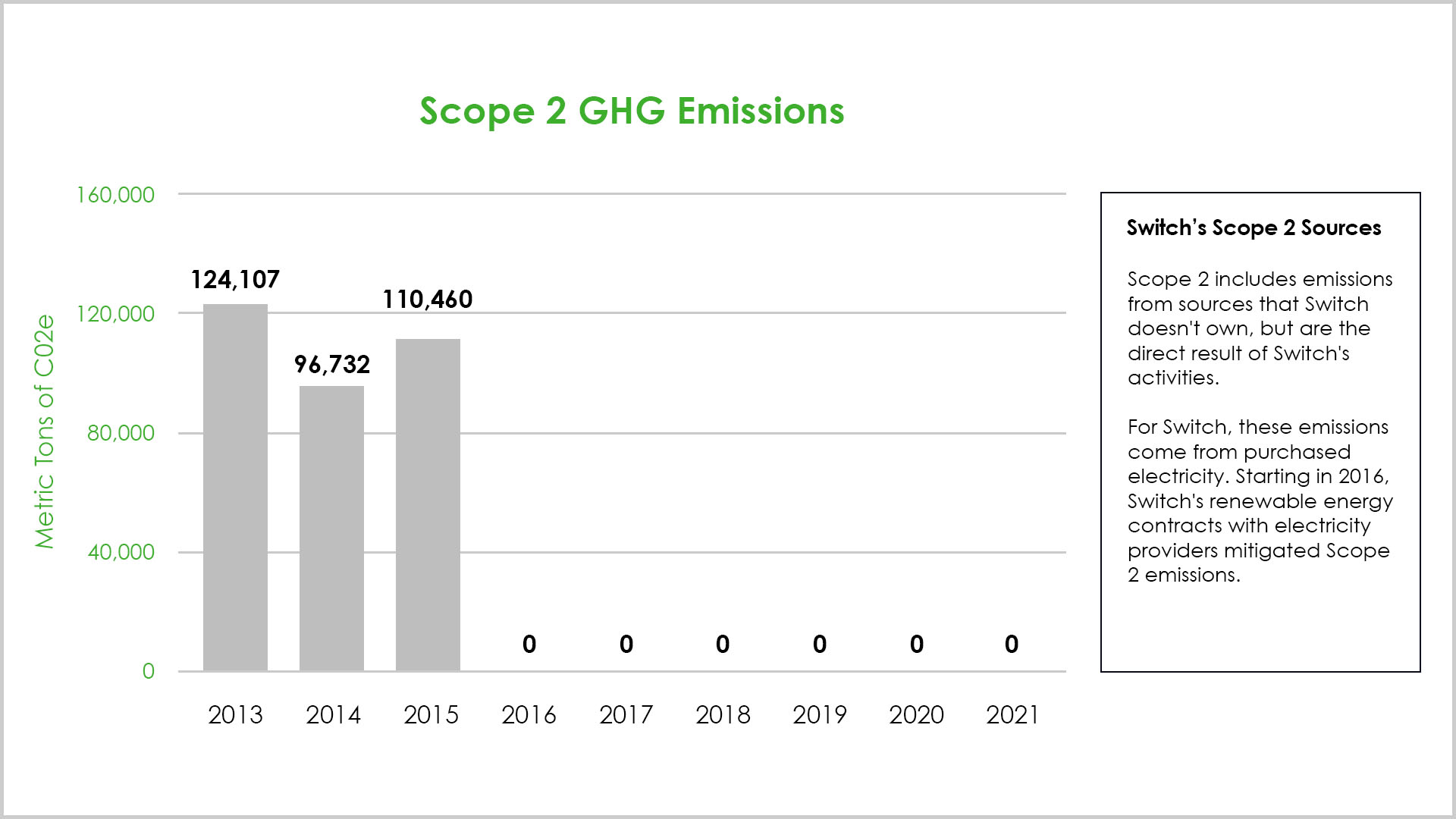Click the 2018 x-axis label
Viewport: 1456px width, 819px height.
pos(723,715)
